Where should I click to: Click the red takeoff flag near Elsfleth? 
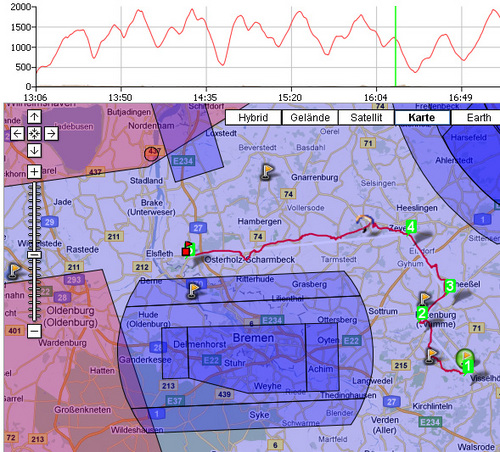(x=187, y=249)
